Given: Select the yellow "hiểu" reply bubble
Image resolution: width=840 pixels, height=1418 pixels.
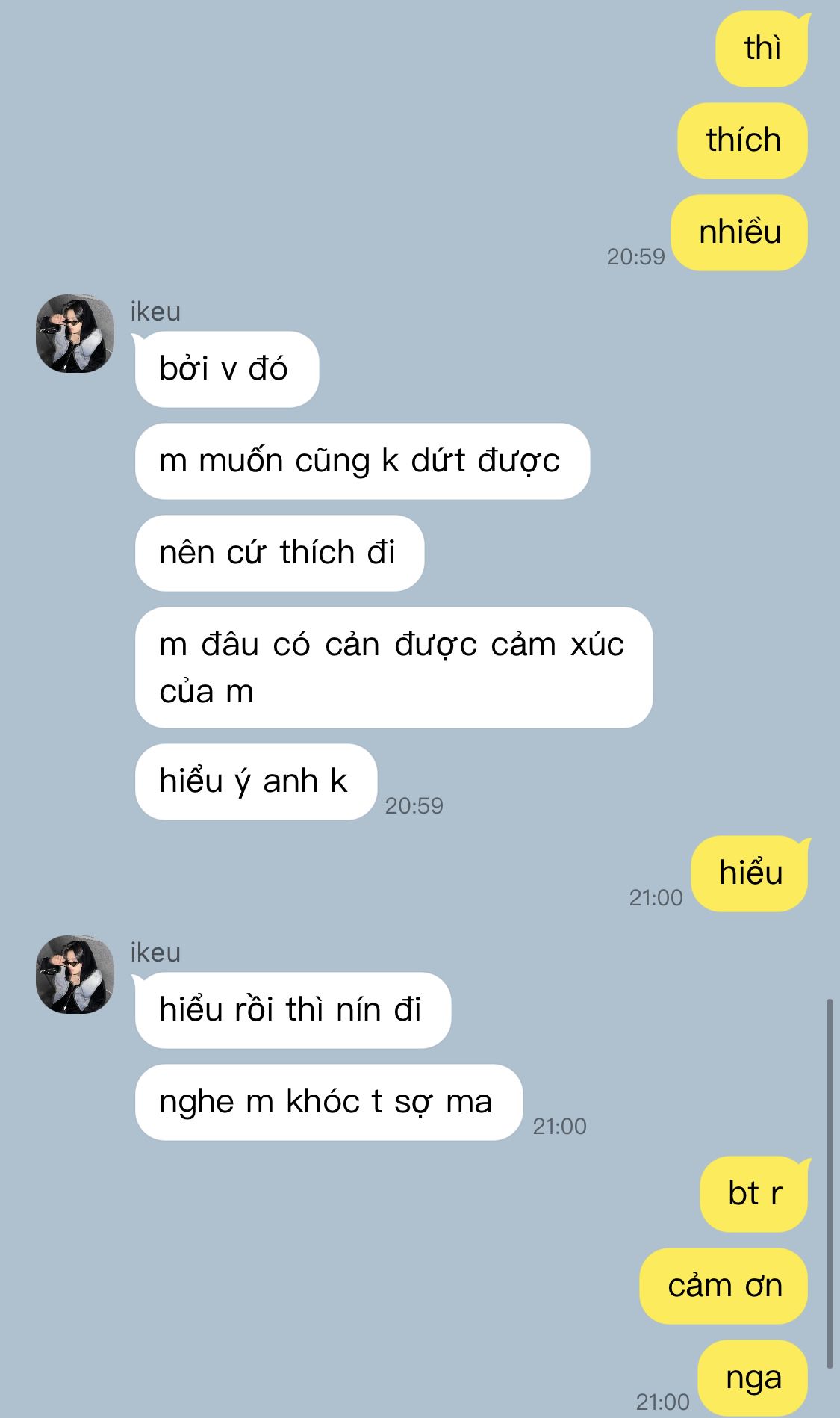Looking at the screenshot, I should click(750, 873).
